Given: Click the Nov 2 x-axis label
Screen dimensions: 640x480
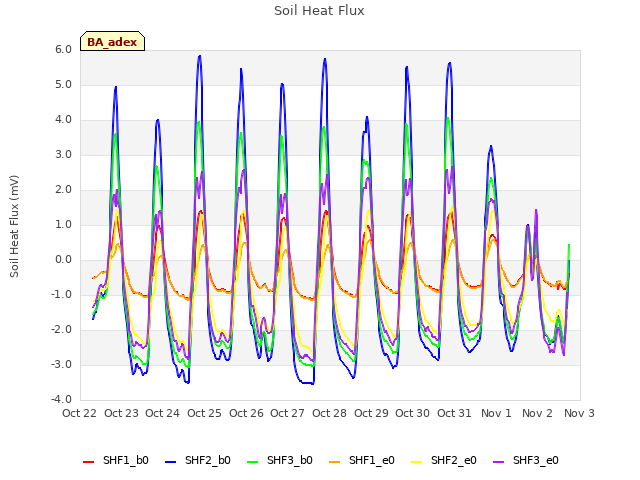Looking at the screenshot, I should pos(537,413).
